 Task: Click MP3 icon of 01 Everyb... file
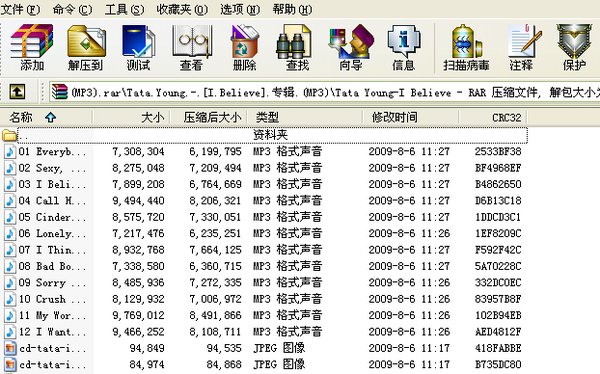click(x=10, y=152)
